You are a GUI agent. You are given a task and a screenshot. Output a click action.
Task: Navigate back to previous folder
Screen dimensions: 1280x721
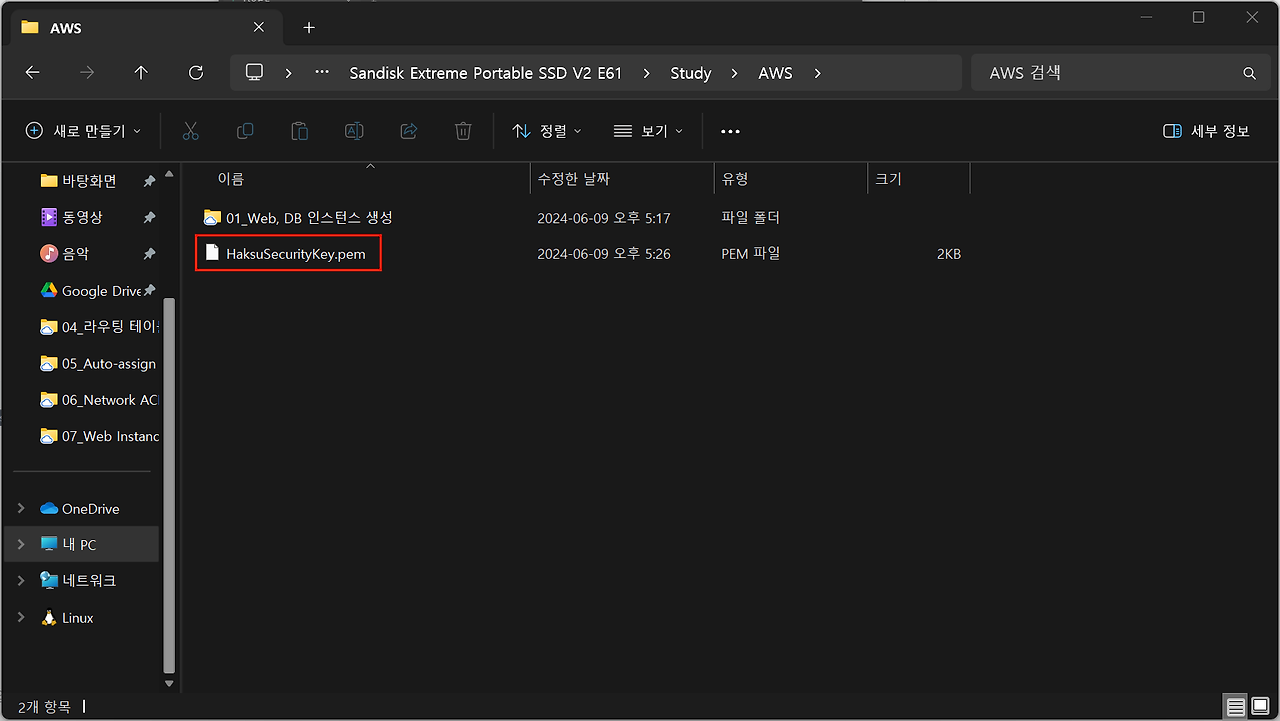(33, 73)
